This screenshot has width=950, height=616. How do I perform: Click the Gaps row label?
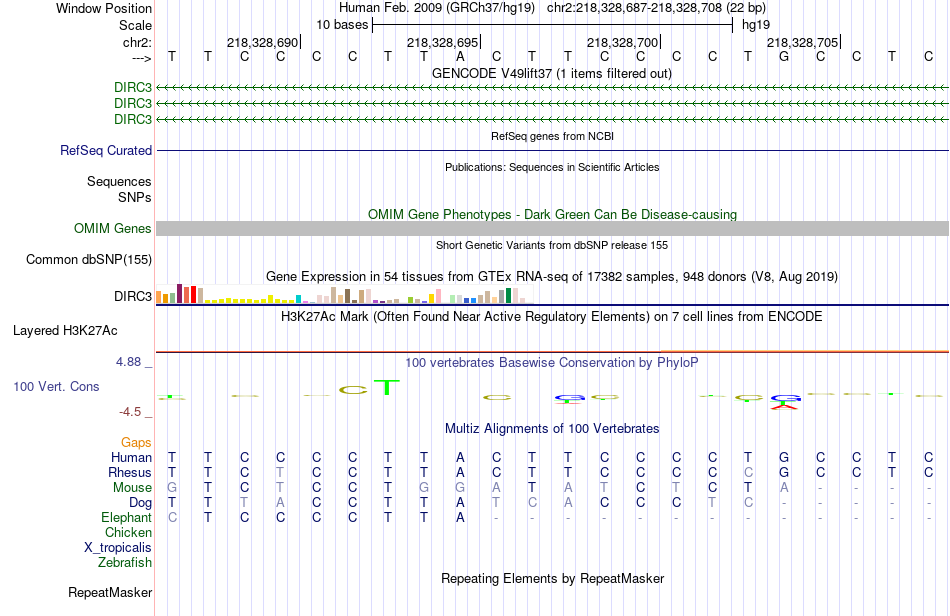(136, 443)
